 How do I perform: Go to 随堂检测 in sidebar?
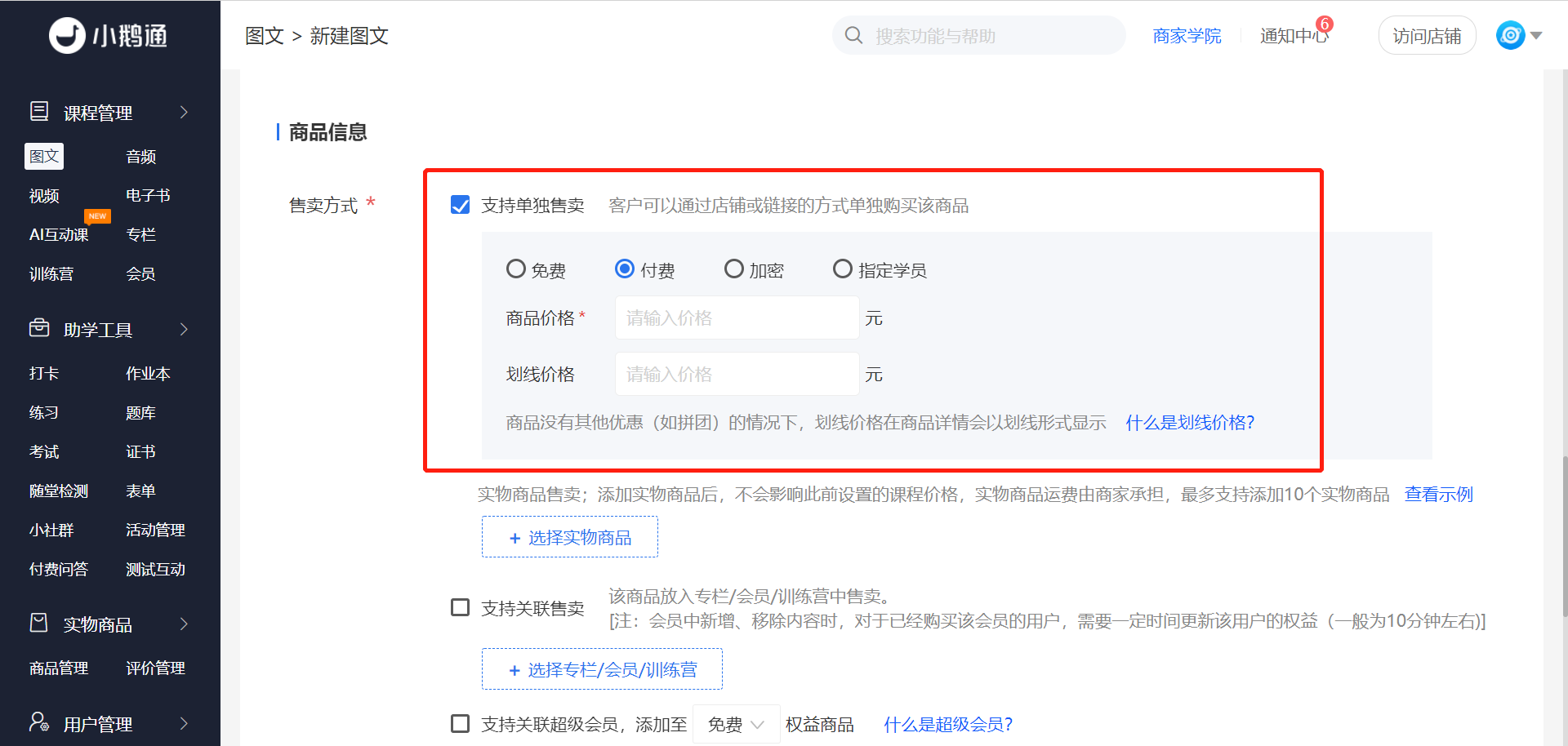coord(59,491)
